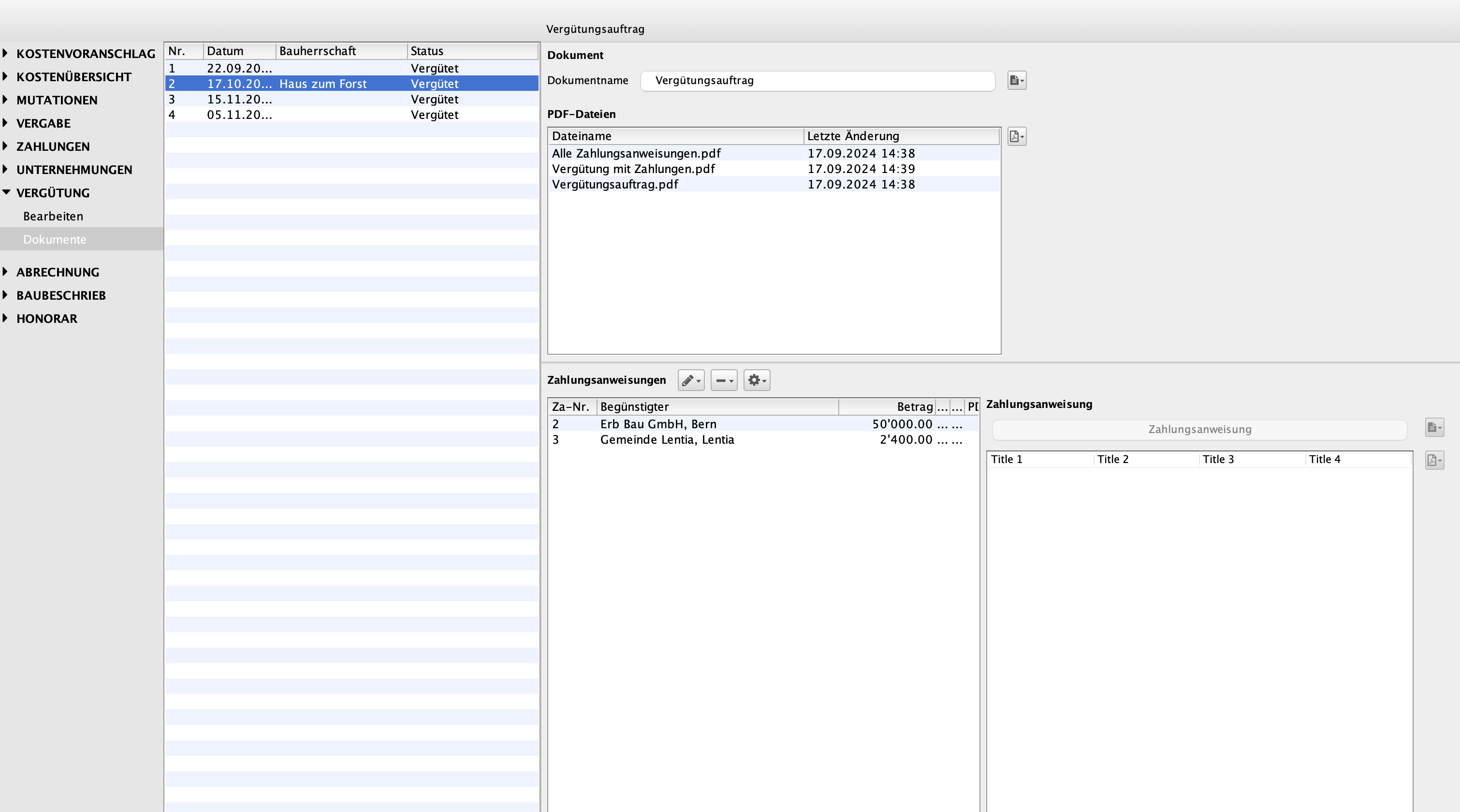Open Bearbeiten under Vergütung

[x=53, y=216]
